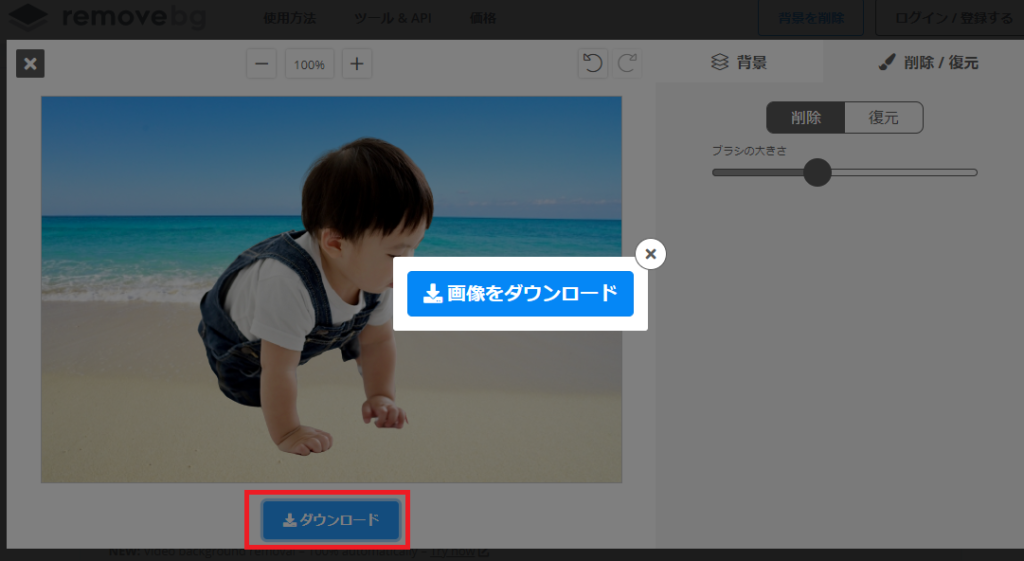
Task: Click the zoom in plus button
Action: (357, 64)
